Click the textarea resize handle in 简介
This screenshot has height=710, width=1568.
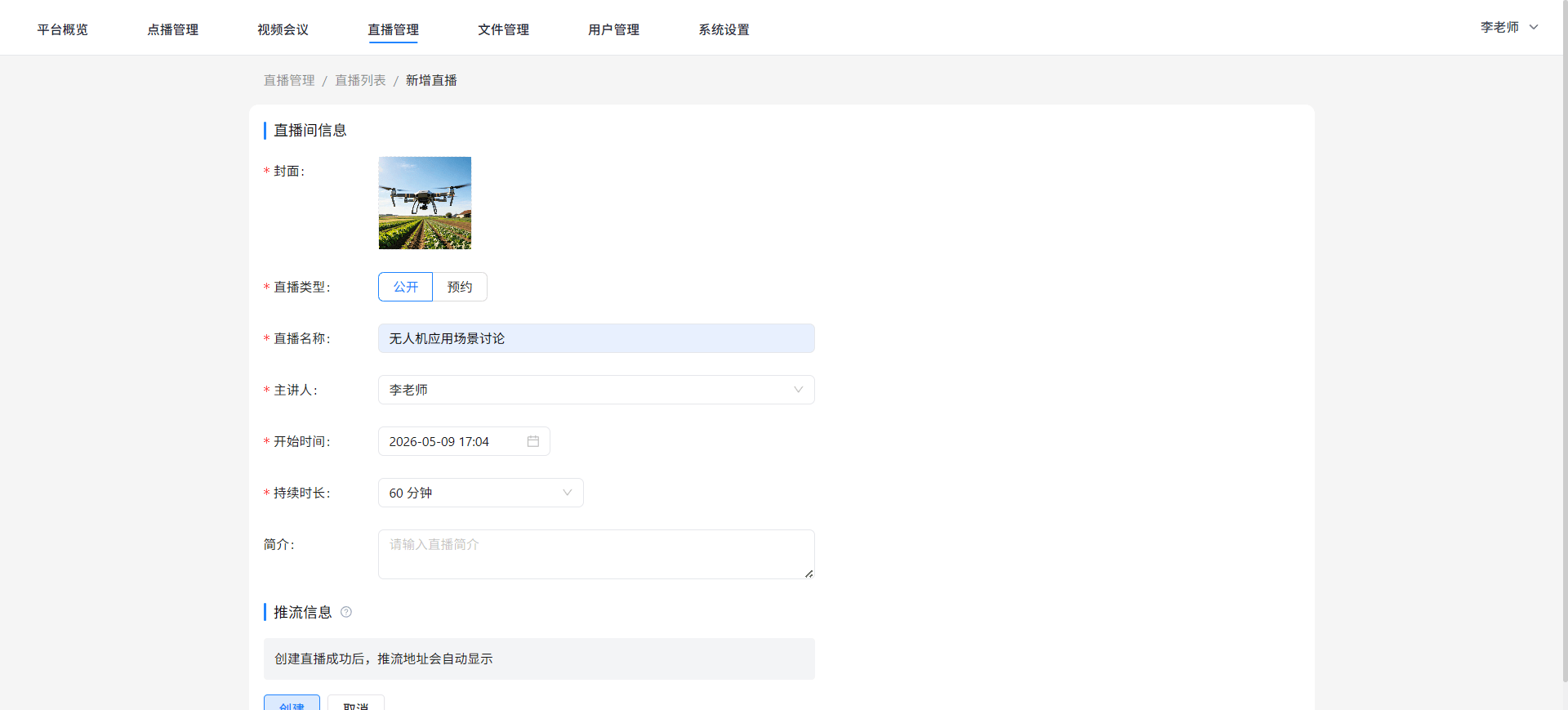[x=808, y=574]
